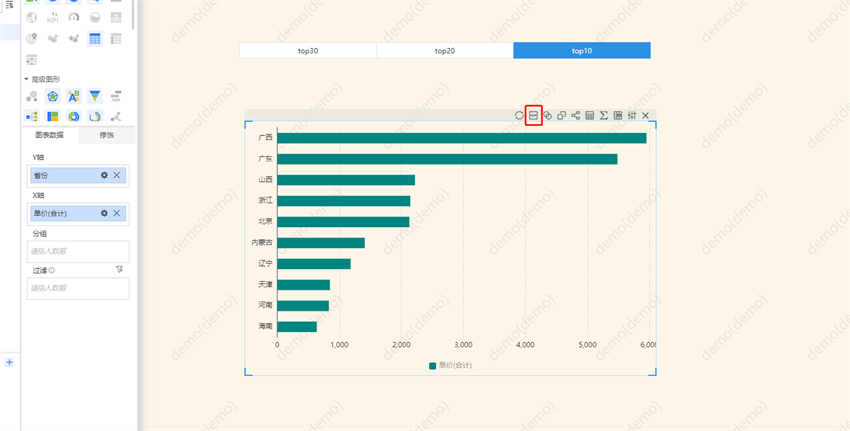Click the sigma summary icon
The width and height of the screenshot is (850, 431).
point(604,116)
